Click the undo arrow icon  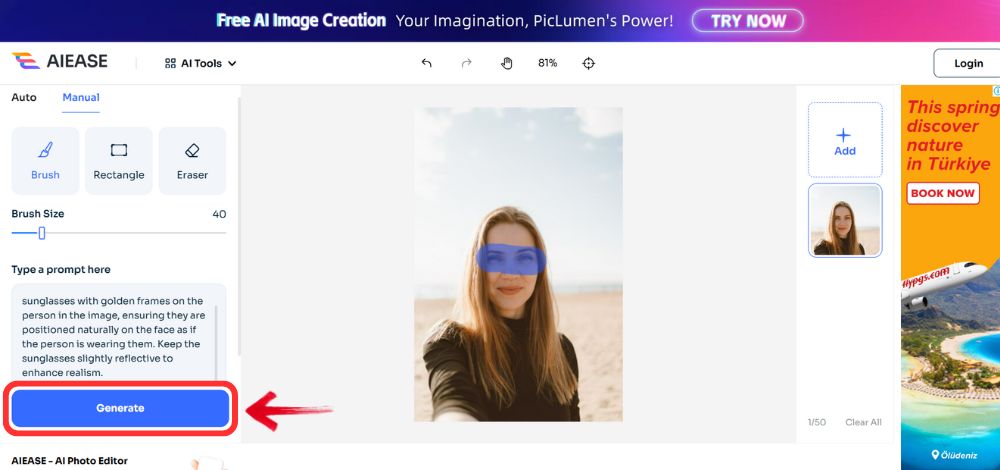(x=427, y=63)
